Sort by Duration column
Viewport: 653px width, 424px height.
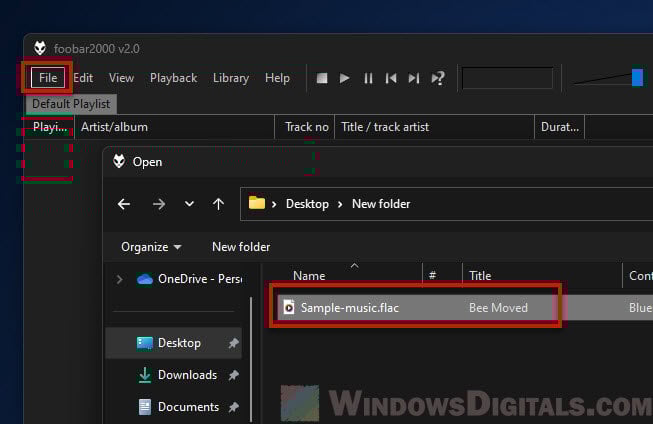tap(560, 127)
